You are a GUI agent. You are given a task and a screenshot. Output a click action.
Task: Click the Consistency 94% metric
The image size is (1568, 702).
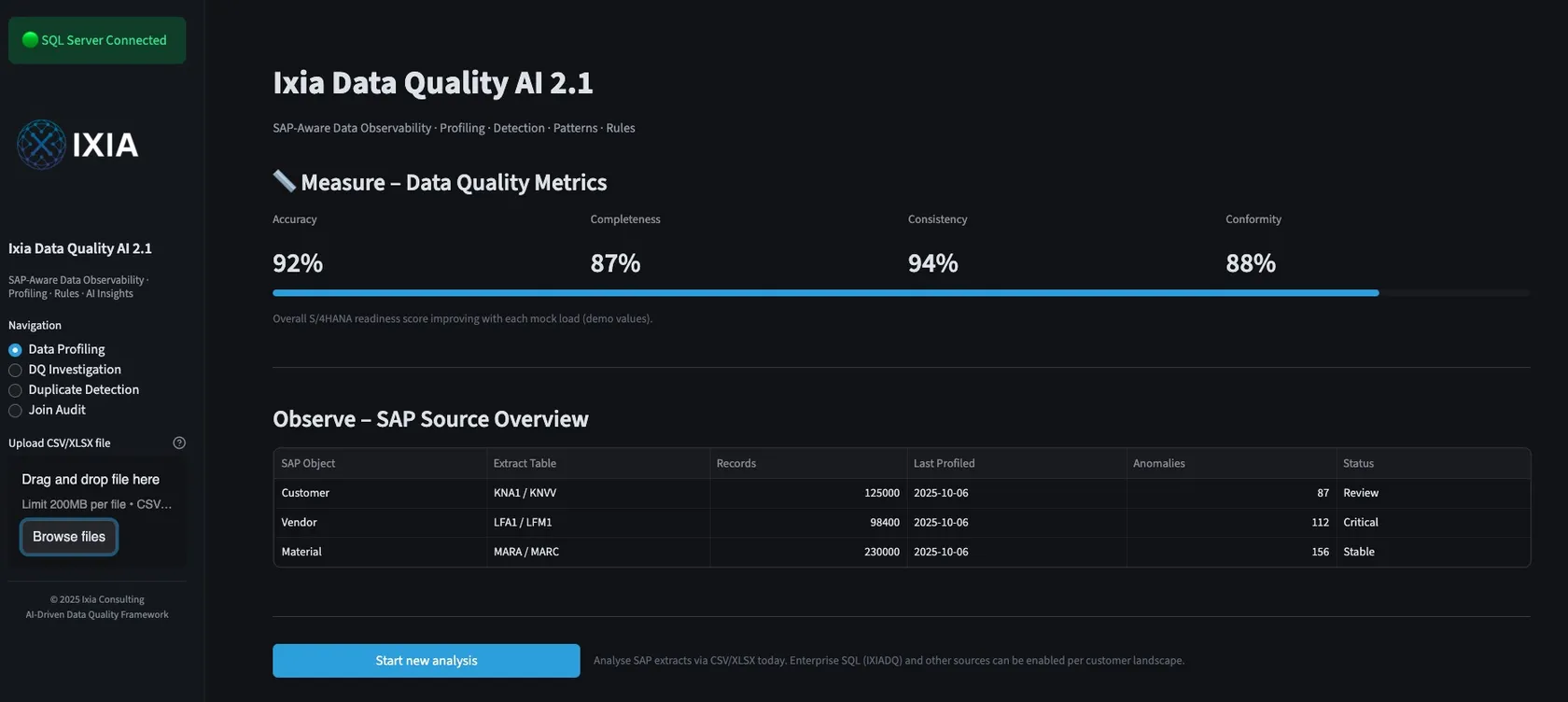[937, 246]
